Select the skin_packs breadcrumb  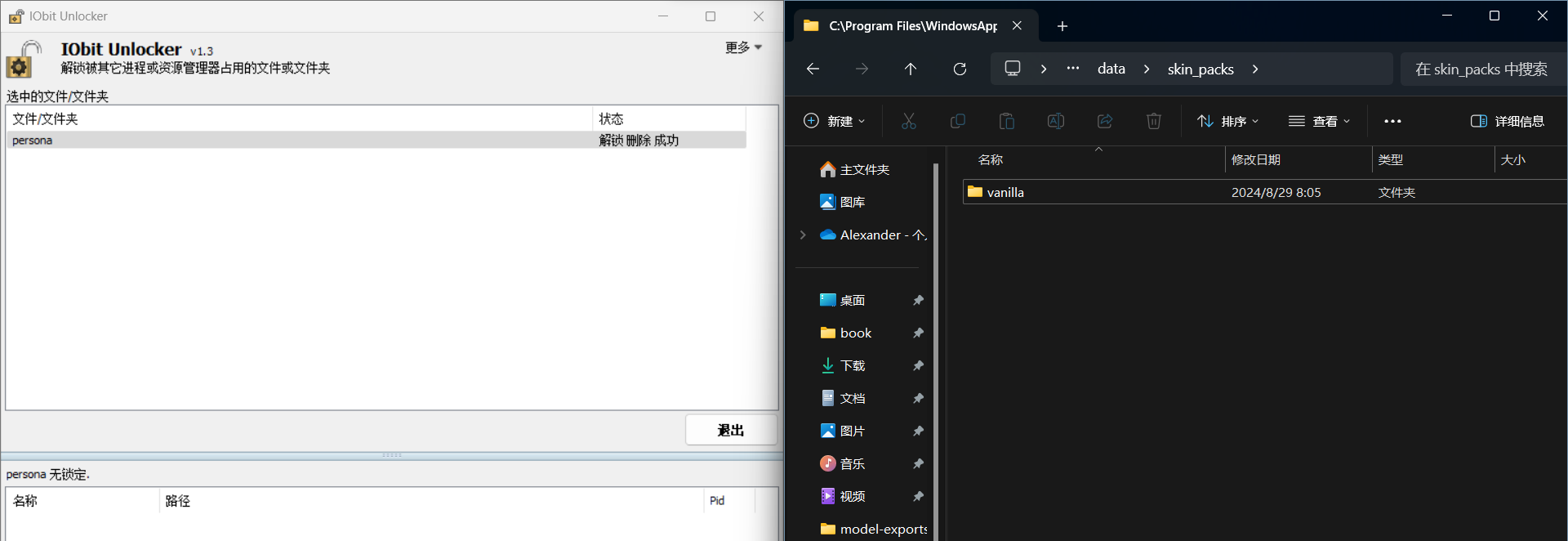click(1200, 69)
